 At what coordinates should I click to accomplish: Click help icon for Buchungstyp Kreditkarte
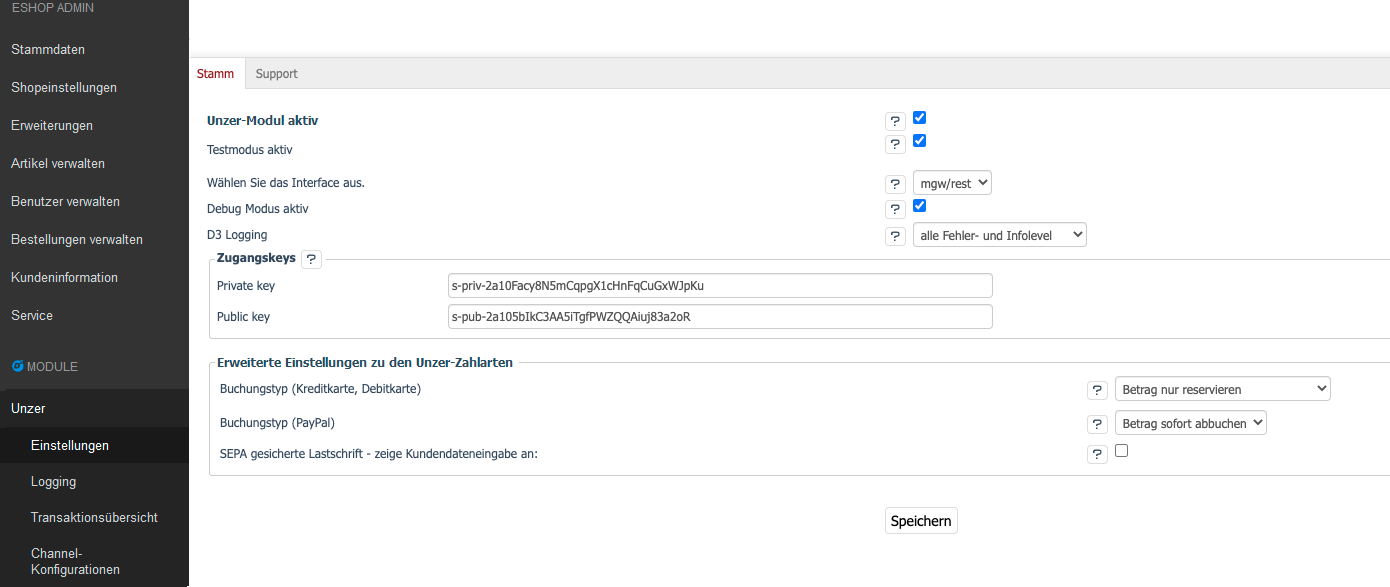pyautogui.click(x=1097, y=389)
